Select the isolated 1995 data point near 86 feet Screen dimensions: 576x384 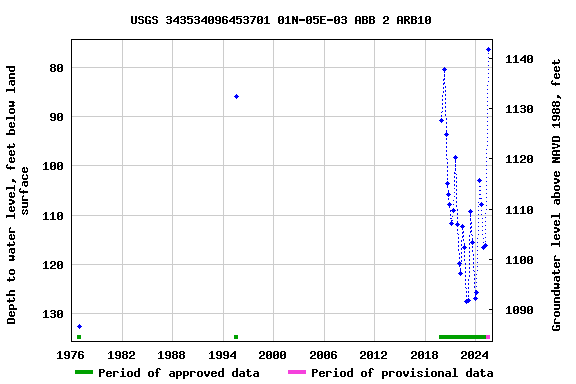pyautogui.click(x=236, y=97)
